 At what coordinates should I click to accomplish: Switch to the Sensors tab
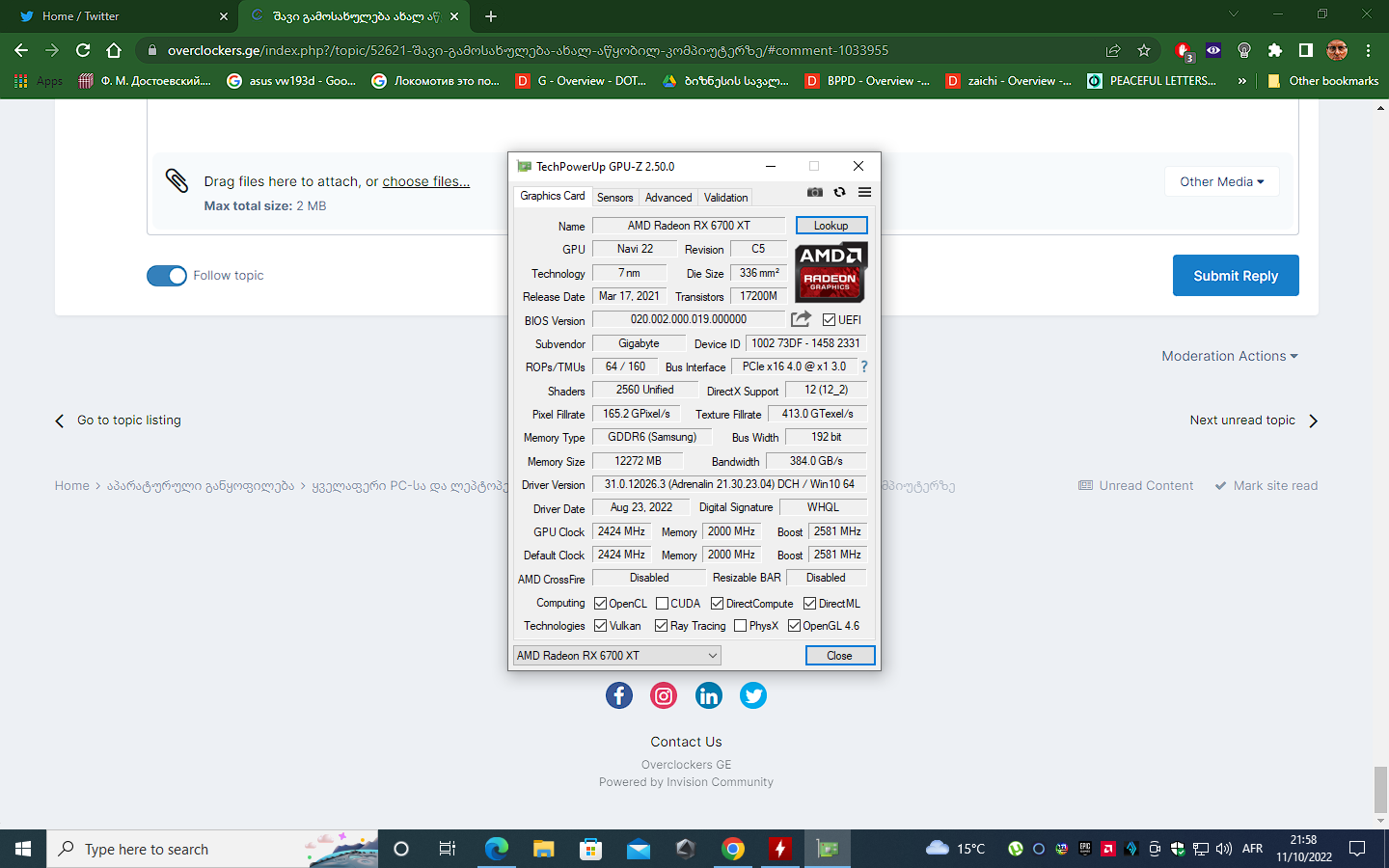coord(614,198)
